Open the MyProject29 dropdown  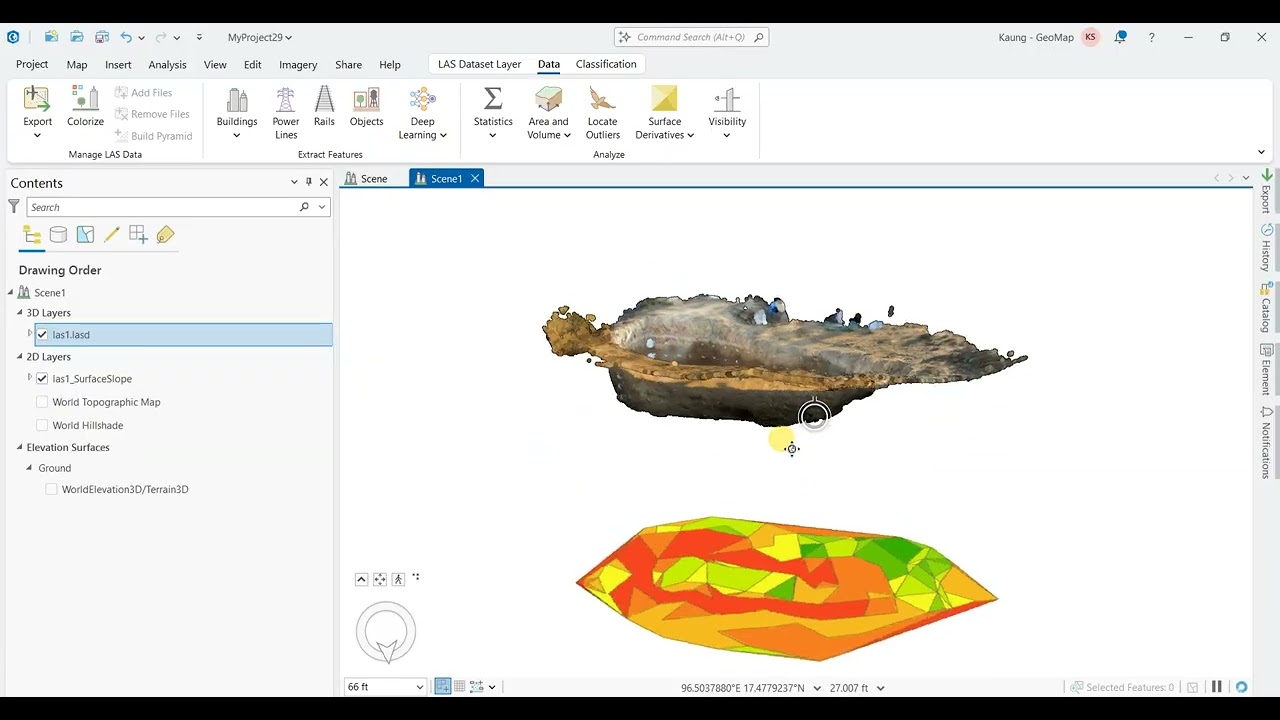click(x=260, y=37)
